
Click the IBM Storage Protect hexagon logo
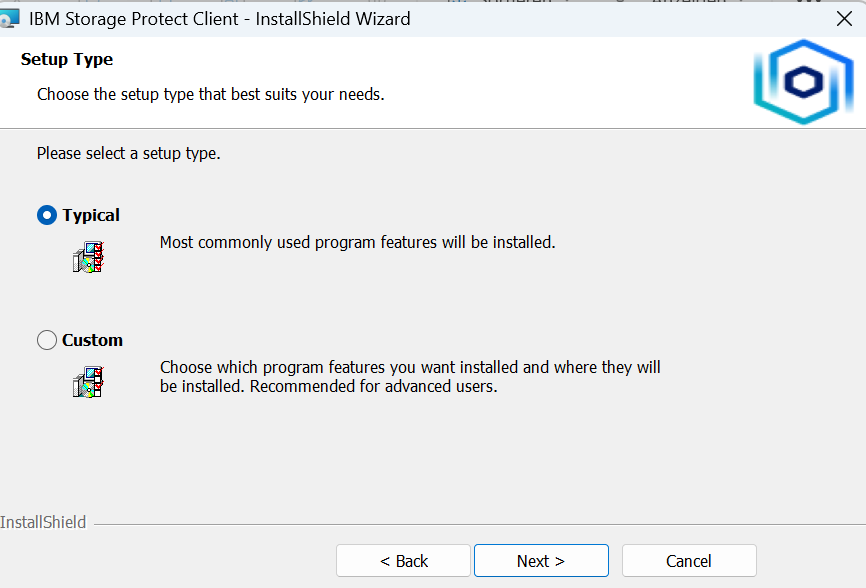click(803, 82)
